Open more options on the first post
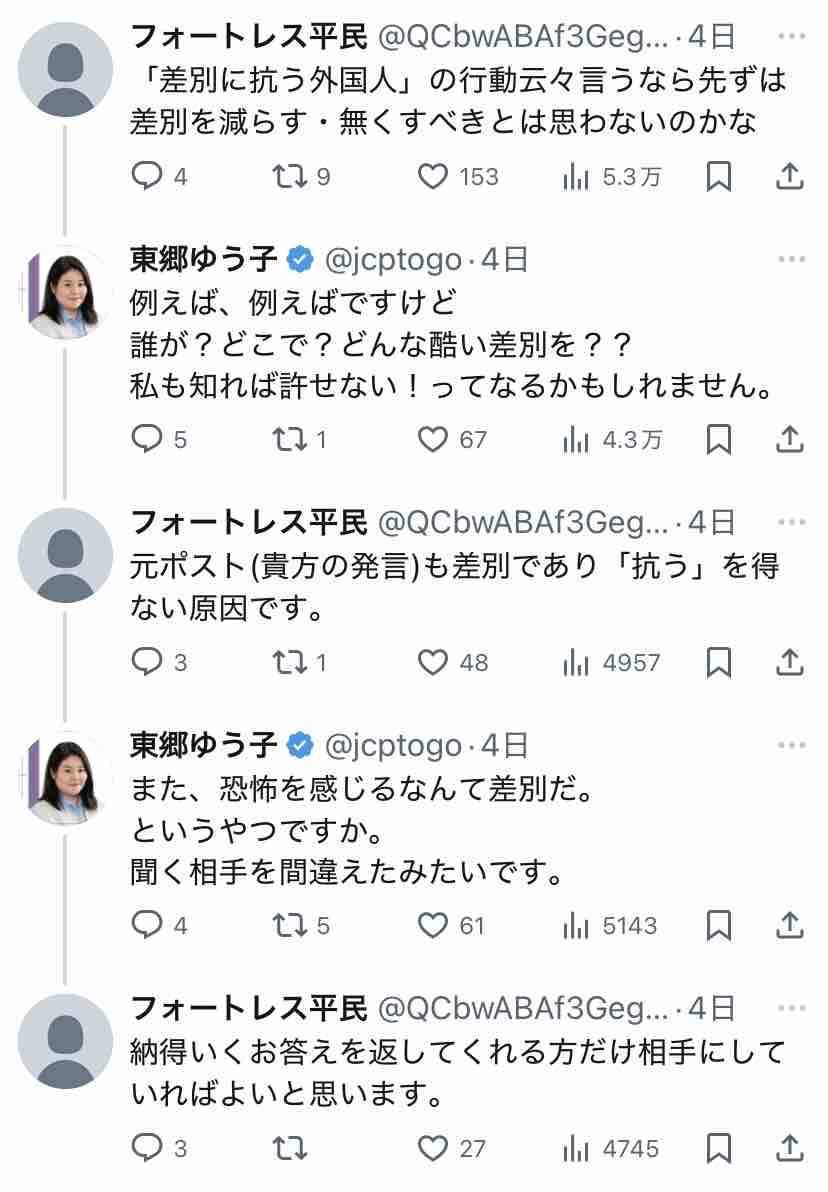 [791, 36]
